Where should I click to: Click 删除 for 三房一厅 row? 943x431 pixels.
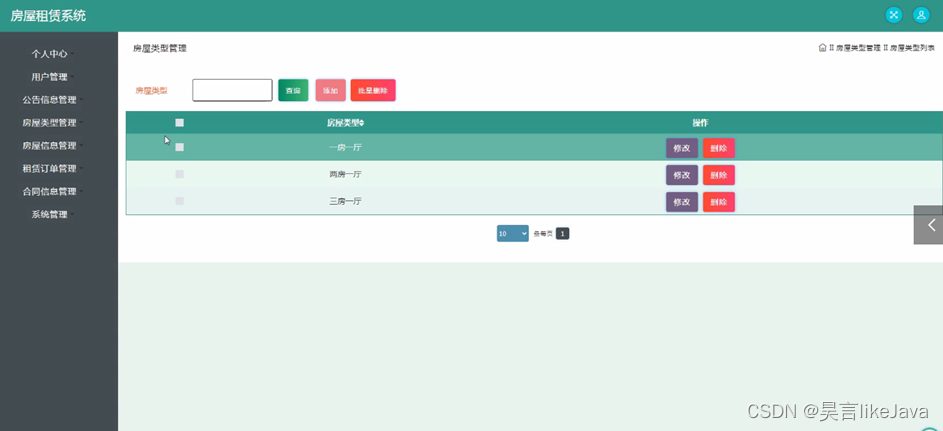[x=719, y=202]
